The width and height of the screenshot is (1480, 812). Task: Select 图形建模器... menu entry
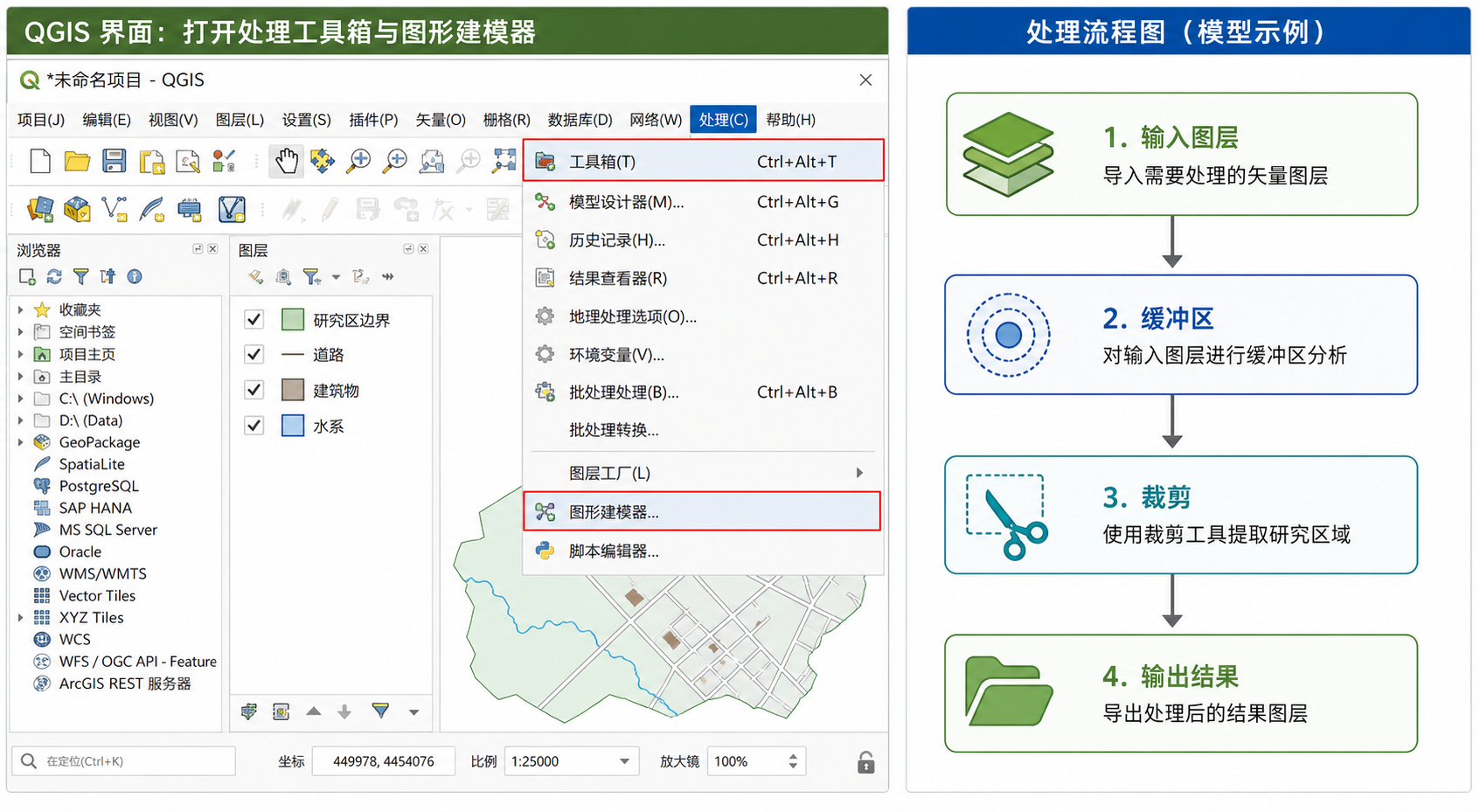click(x=702, y=511)
